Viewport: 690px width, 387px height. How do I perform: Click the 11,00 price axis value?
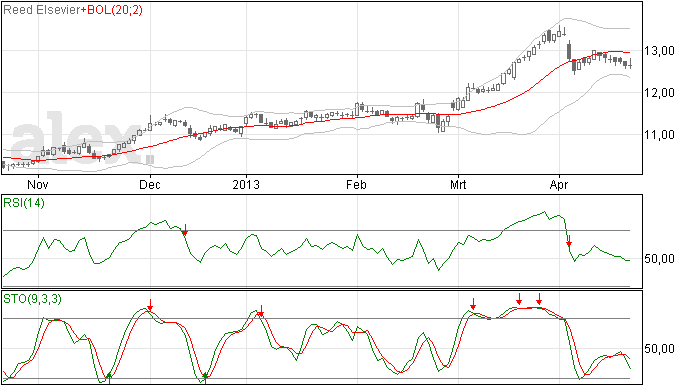coord(659,135)
